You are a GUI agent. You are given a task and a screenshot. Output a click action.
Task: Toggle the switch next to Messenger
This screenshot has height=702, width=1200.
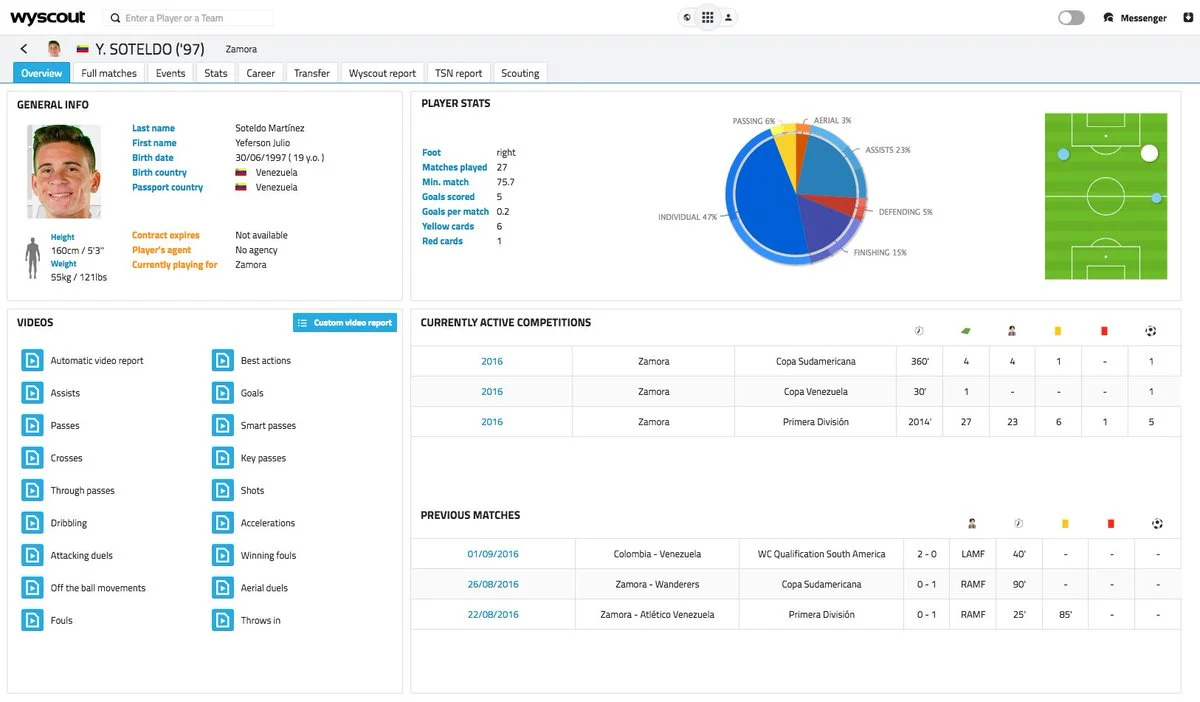click(x=1071, y=18)
